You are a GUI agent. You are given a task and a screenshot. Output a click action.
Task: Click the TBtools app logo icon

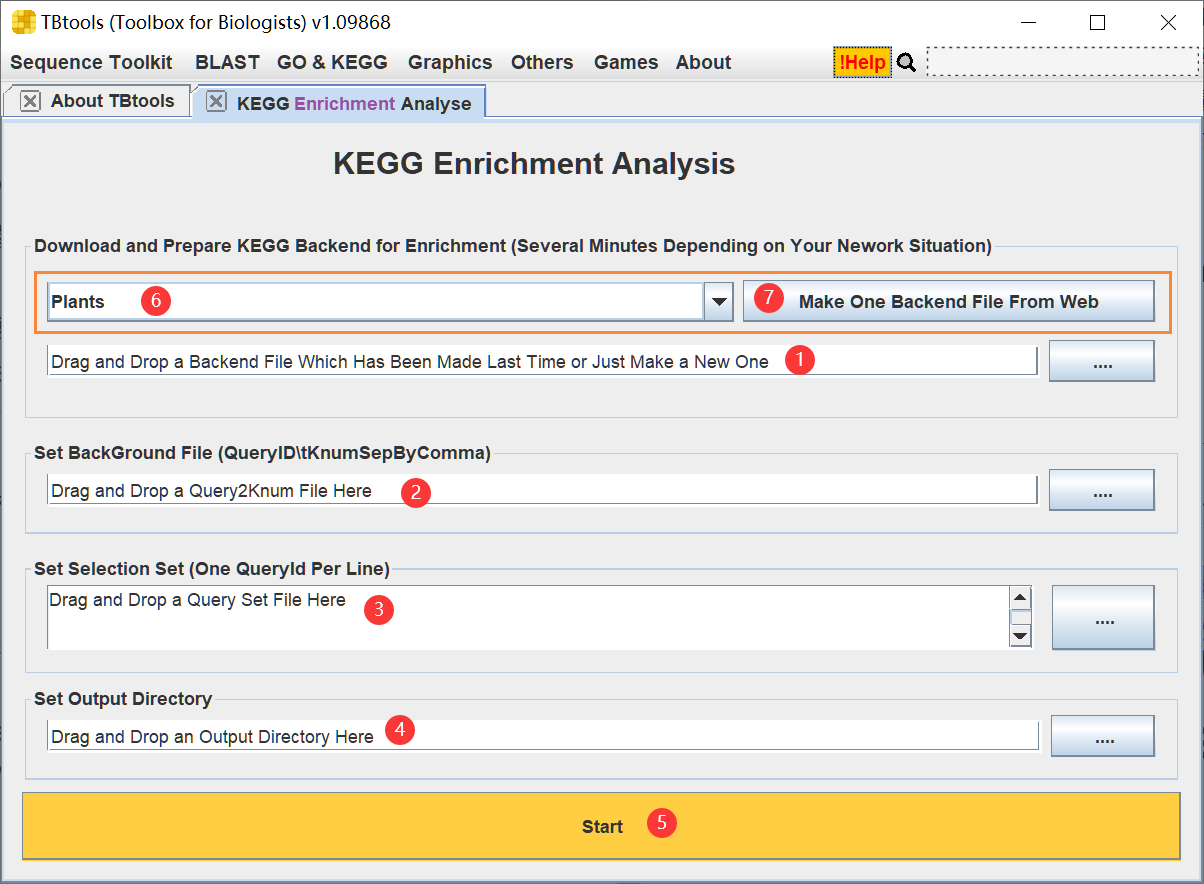tap(23, 22)
